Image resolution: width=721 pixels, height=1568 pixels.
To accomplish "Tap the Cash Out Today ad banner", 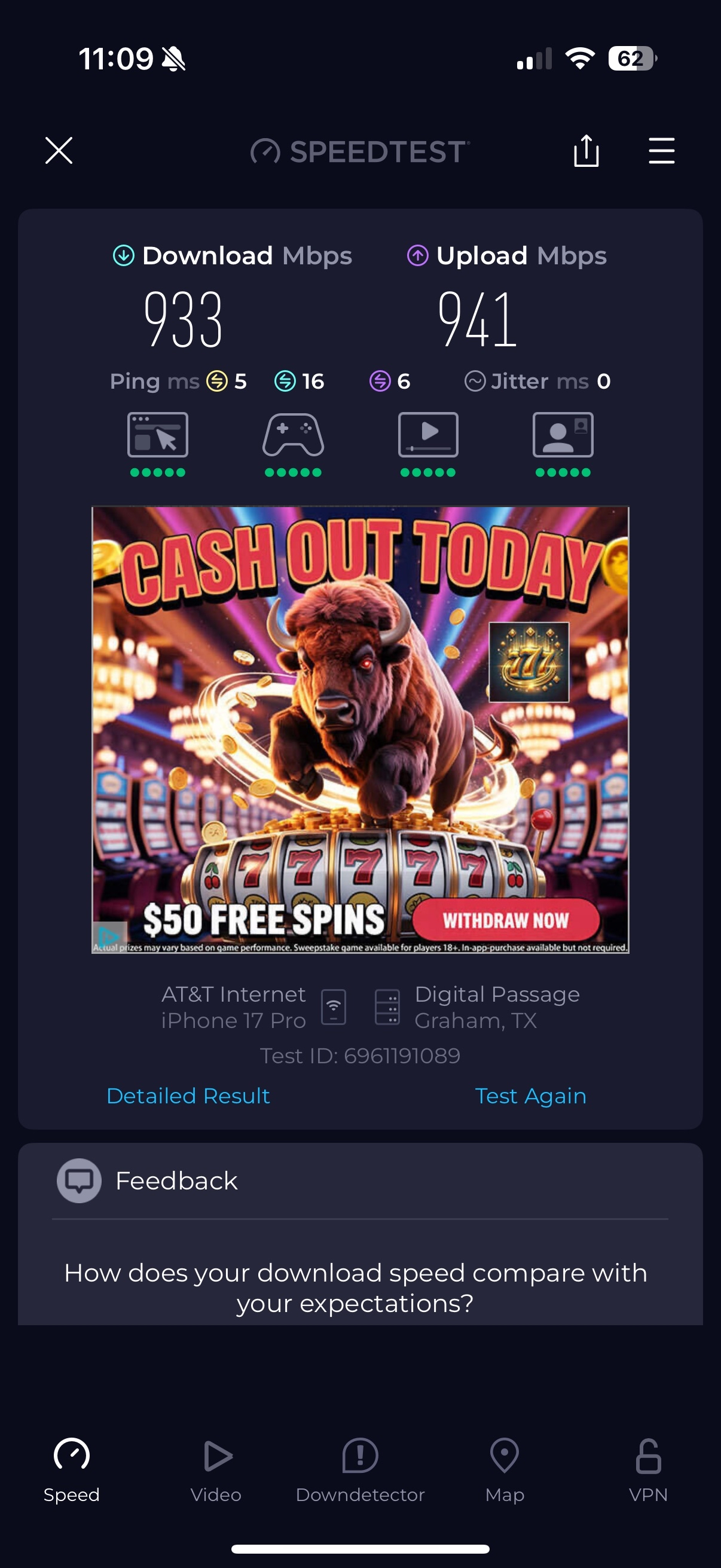I will tap(360, 729).
